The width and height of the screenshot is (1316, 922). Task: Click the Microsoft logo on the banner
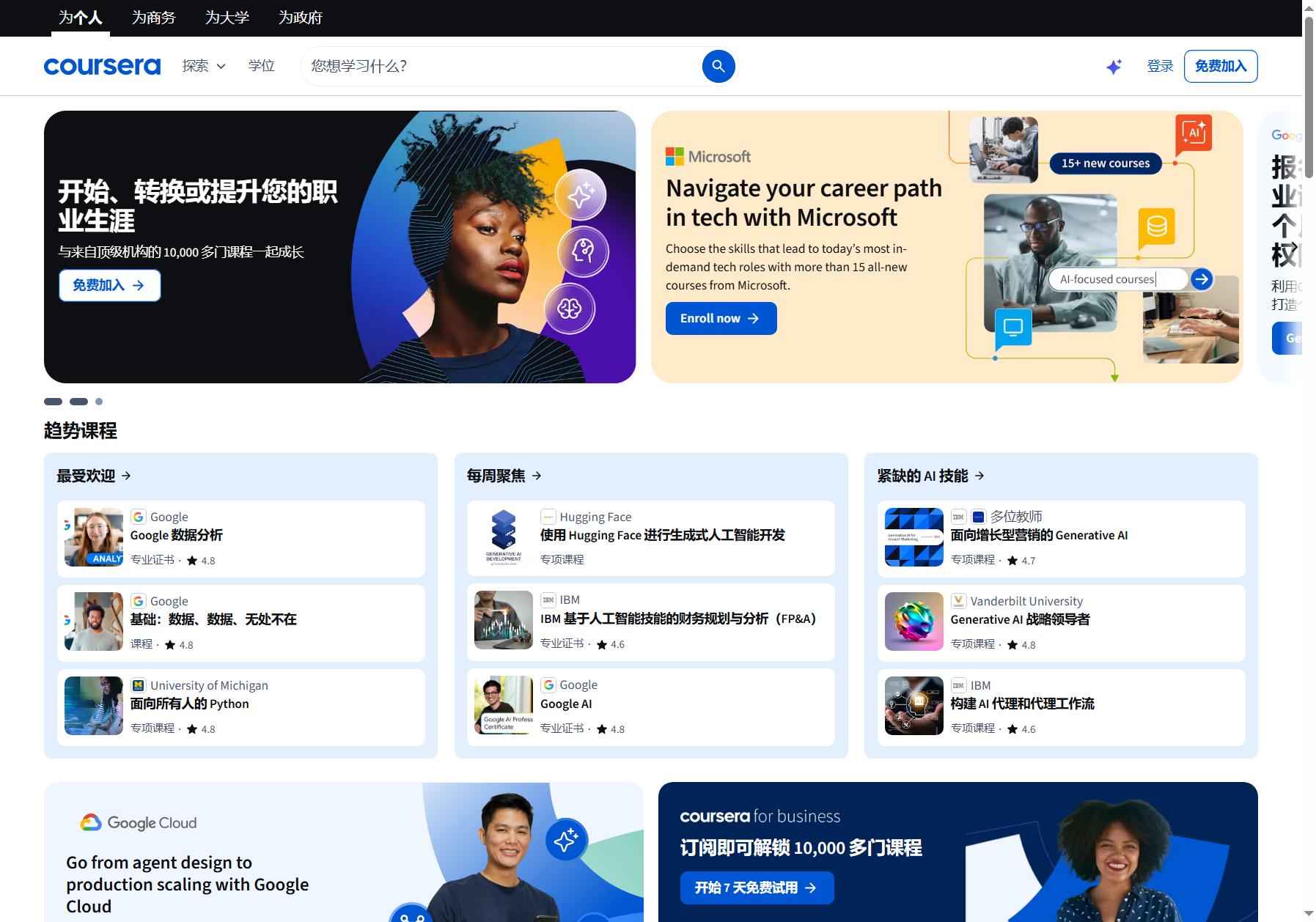point(708,156)
